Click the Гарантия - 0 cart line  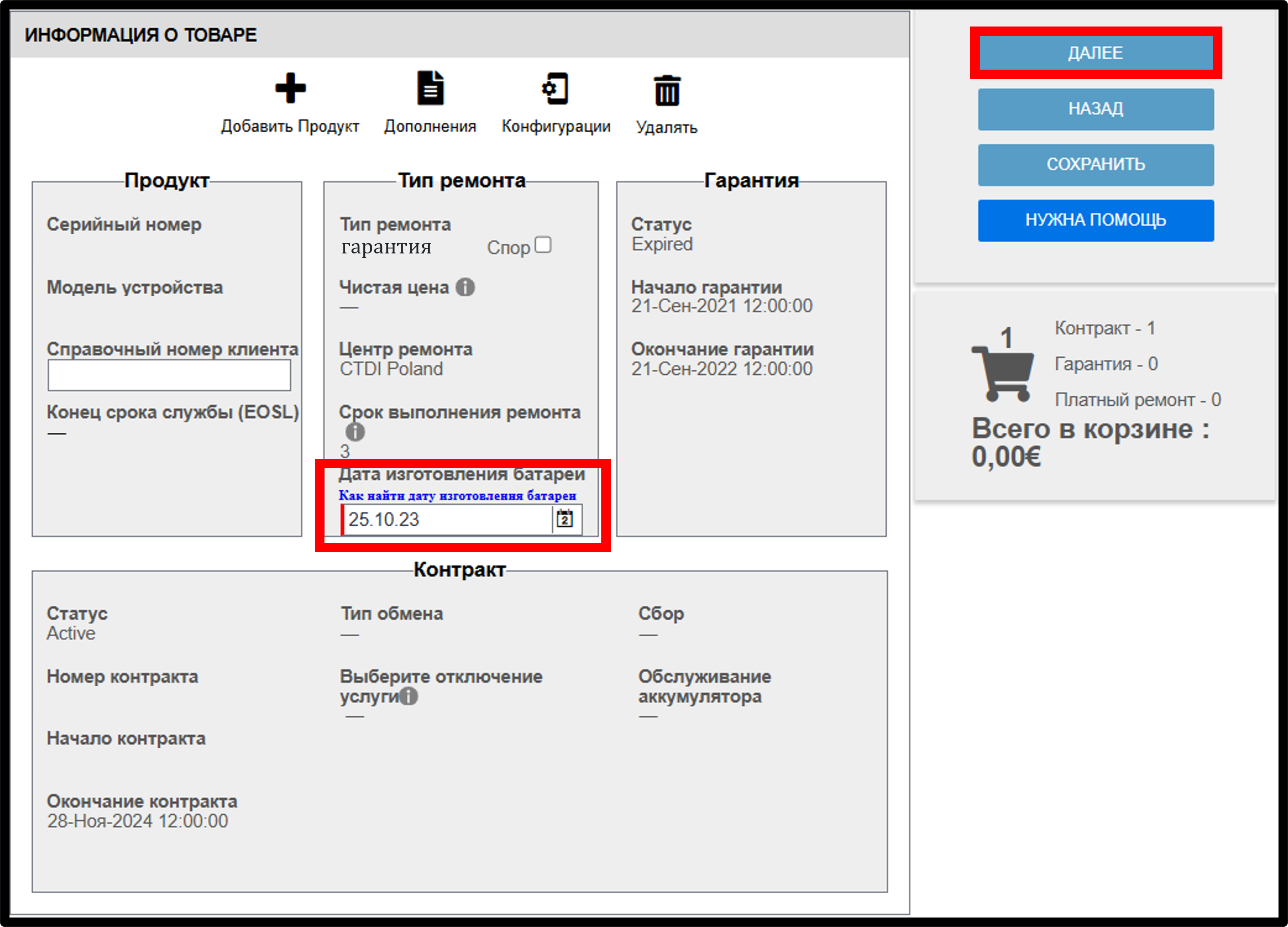coord(1106,364)
